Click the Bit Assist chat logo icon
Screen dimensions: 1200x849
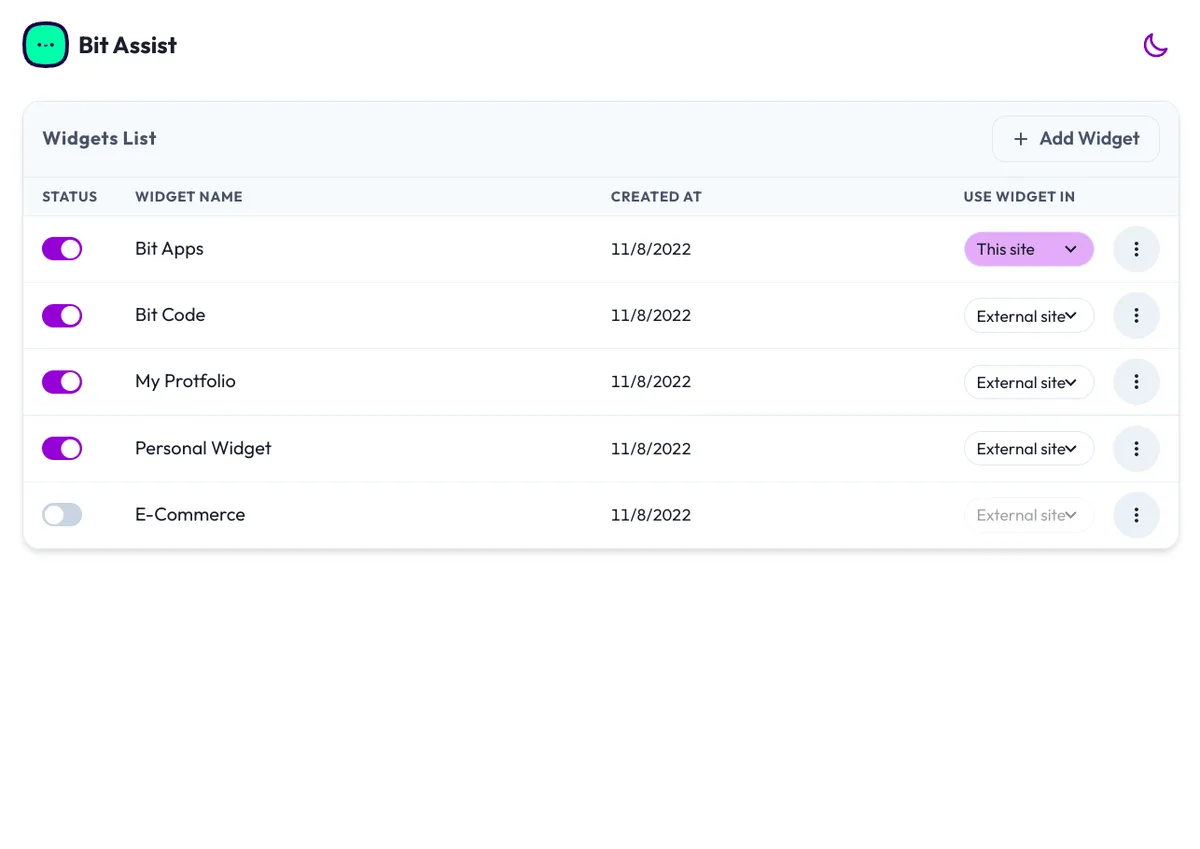point(46,45)
